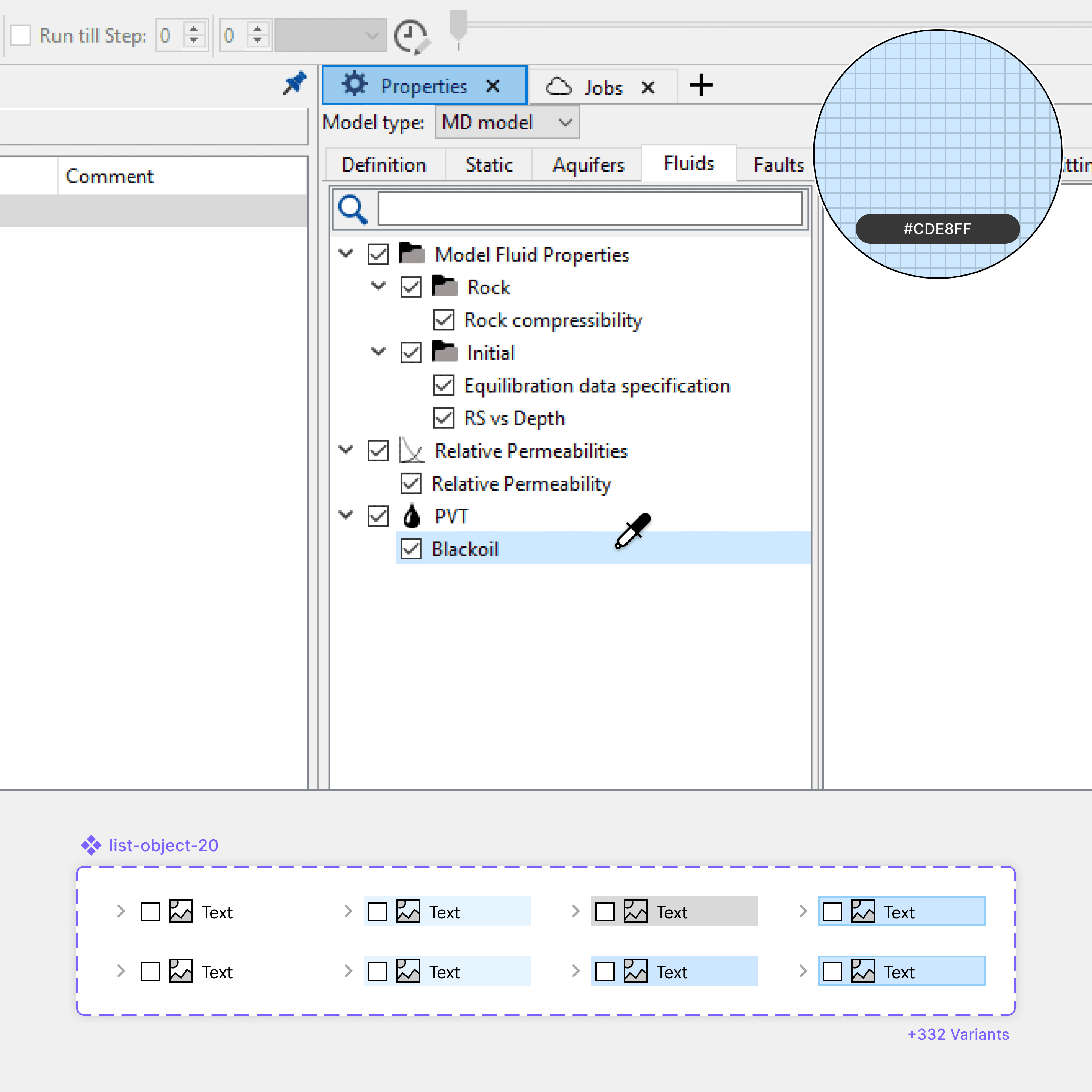Viewport: 1092px width, 1092px height.
Task: Collapse the PVT tree node
Action: (346, 515)
